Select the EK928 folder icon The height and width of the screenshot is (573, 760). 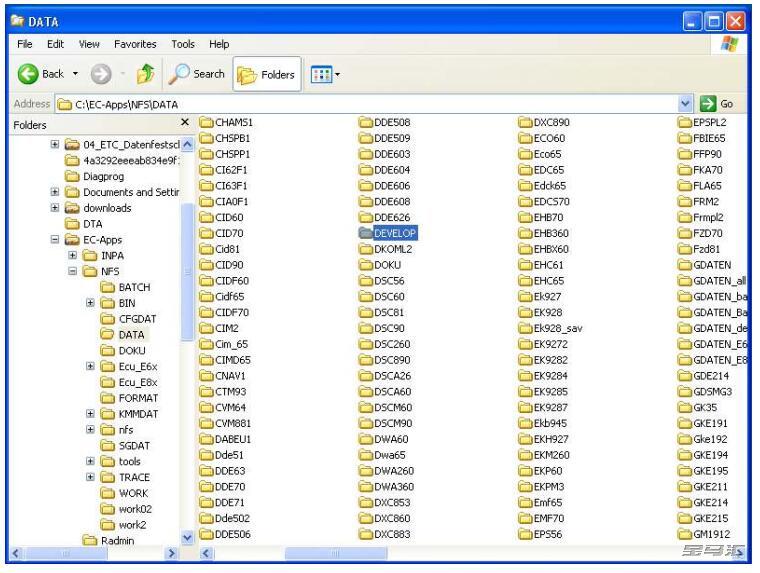click(x=525, y=312)
